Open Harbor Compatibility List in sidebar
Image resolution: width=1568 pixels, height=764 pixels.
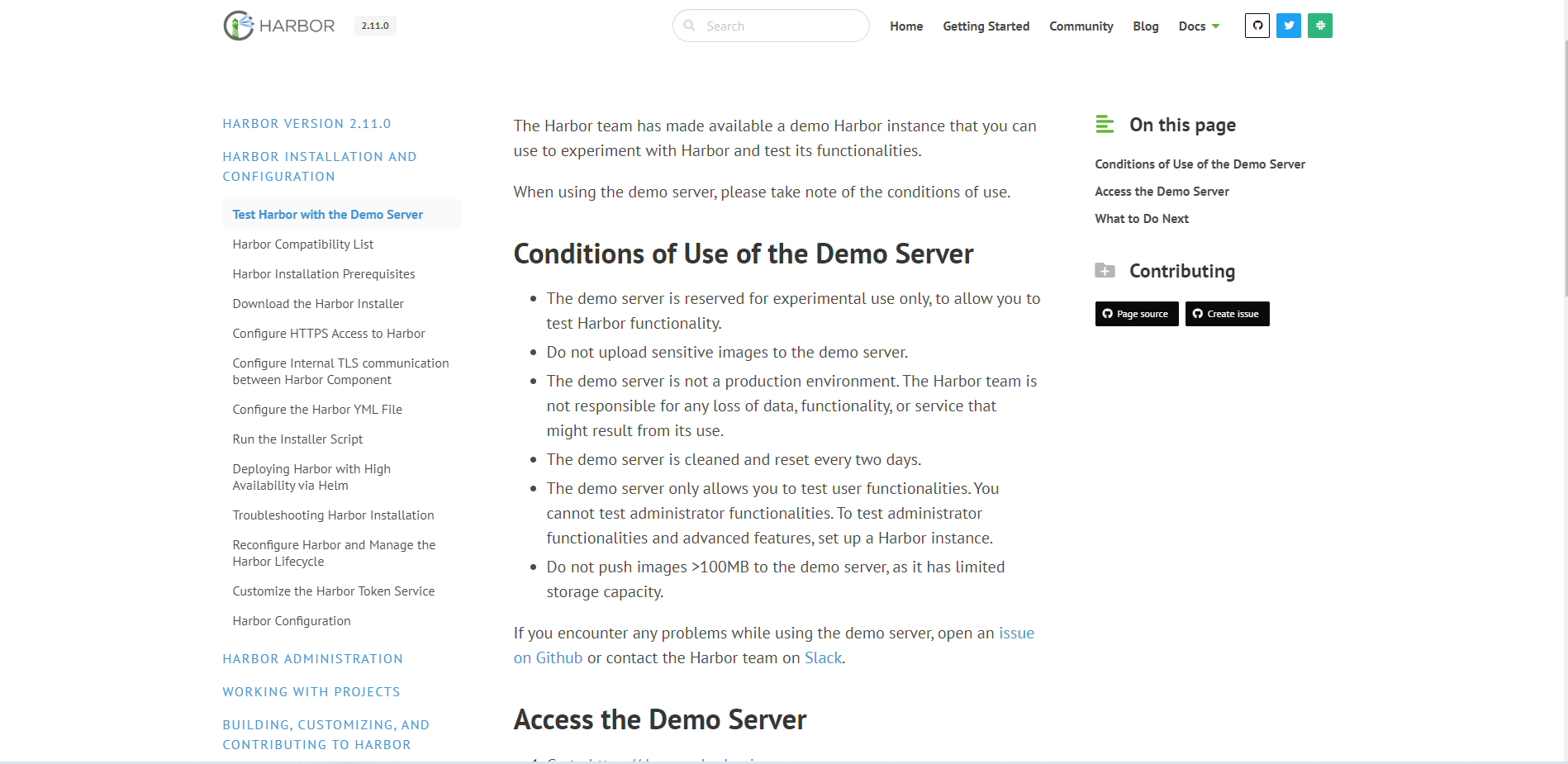302,244
